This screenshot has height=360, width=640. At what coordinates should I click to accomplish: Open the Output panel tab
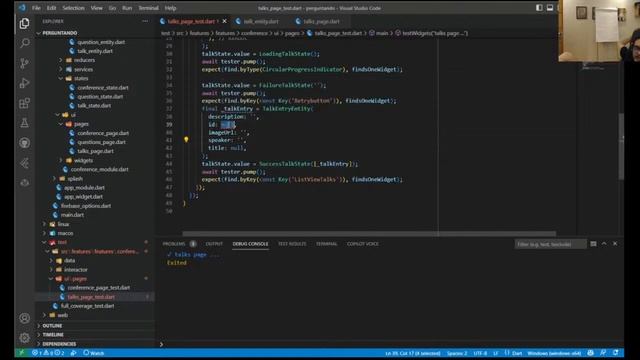tap(214, 244)
